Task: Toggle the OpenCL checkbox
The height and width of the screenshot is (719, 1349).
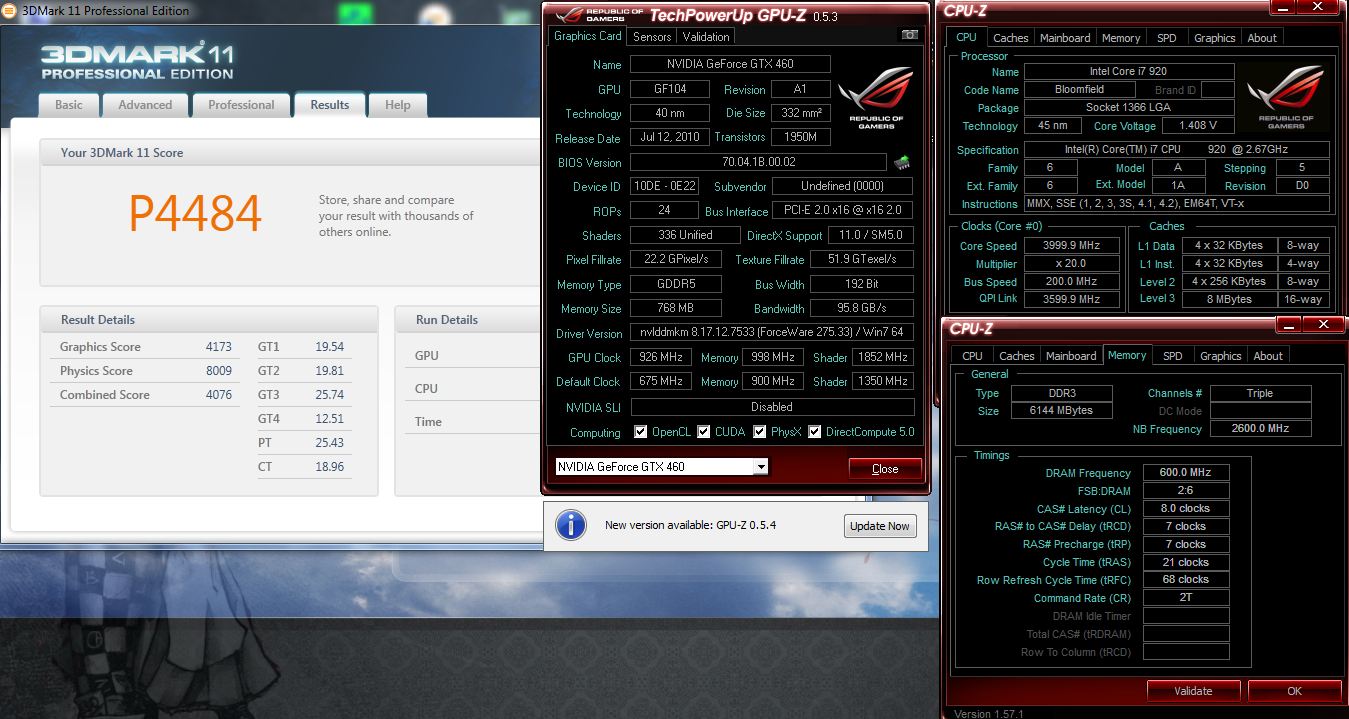Action: coord(641,432)
